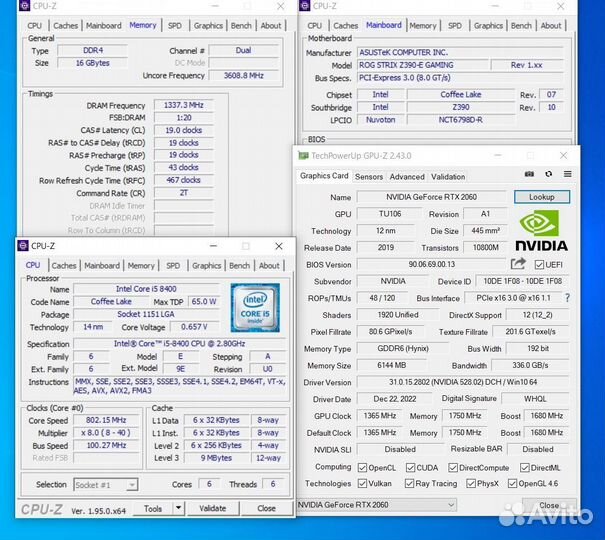The height and width of the screenshot is (540, 605).
Task: Select GPU-Z Graphics Card tab
Action: pyautogui.click(x=324, y=176)
